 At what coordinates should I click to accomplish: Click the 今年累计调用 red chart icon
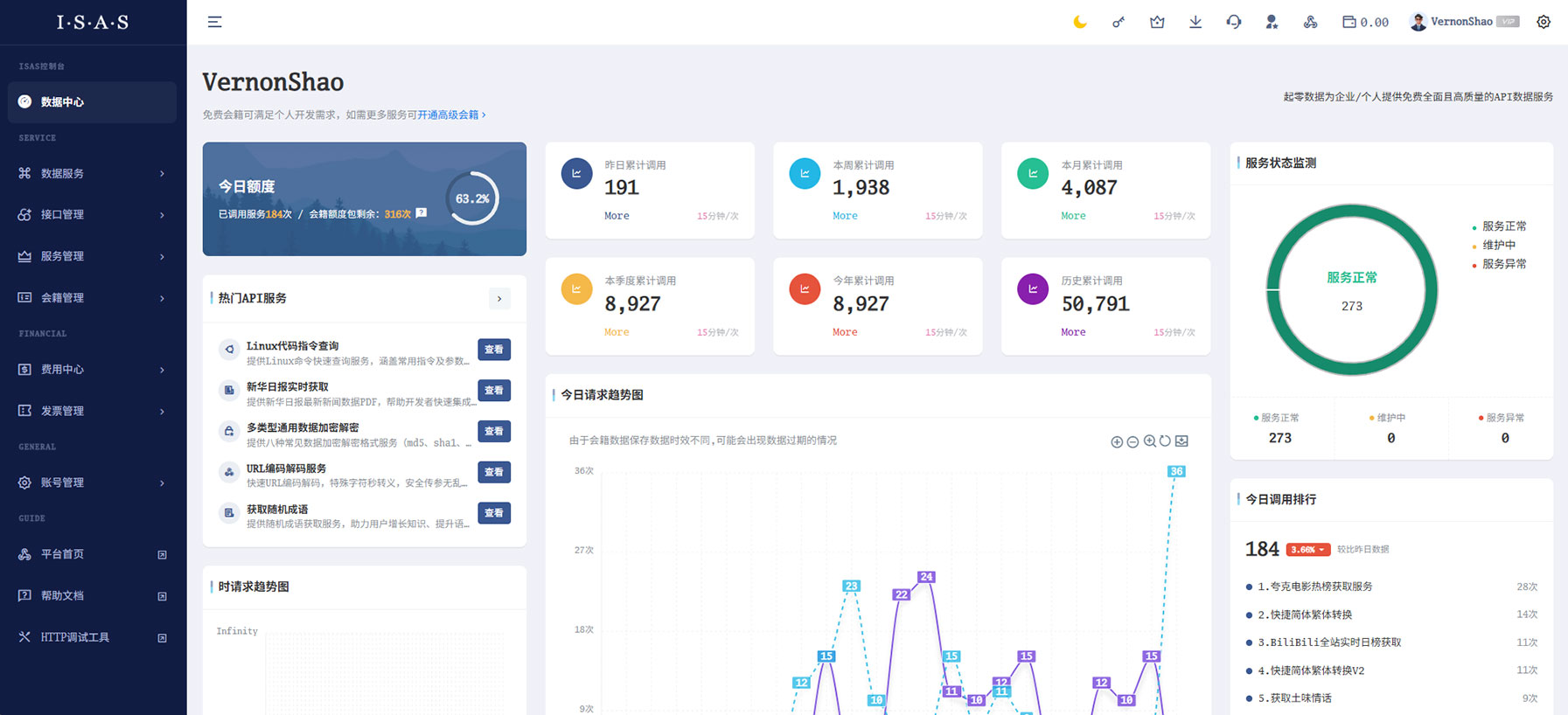pos(805,289)
